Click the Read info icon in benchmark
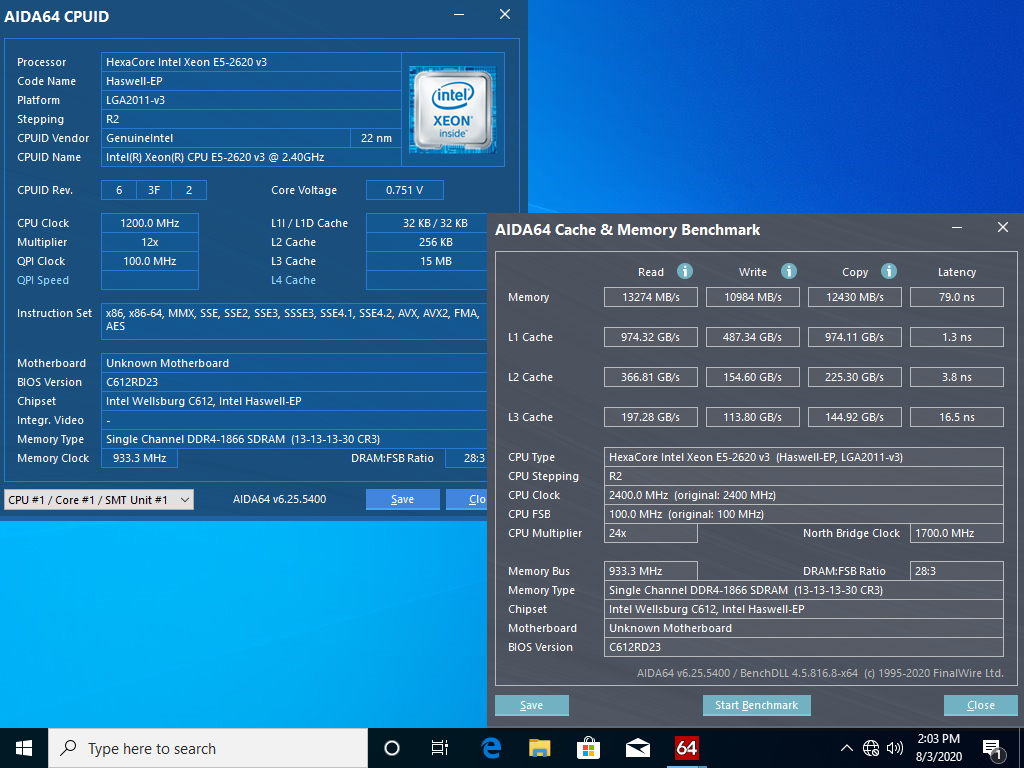This screenshot has height=768, width=1024. [684, 271]
